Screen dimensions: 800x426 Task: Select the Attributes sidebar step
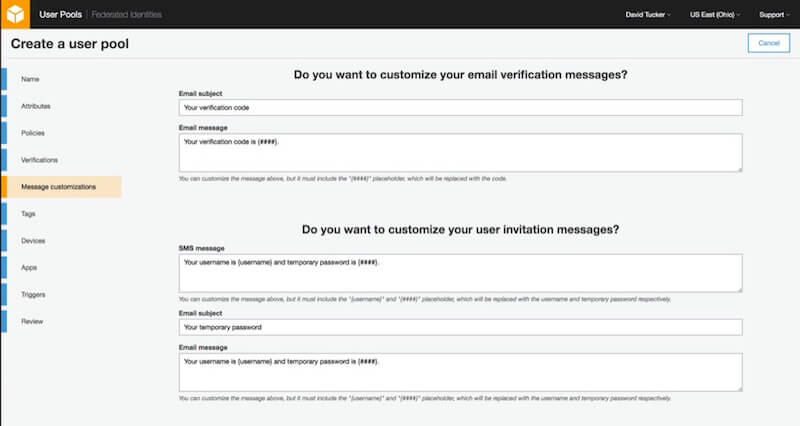coord(36,105)
